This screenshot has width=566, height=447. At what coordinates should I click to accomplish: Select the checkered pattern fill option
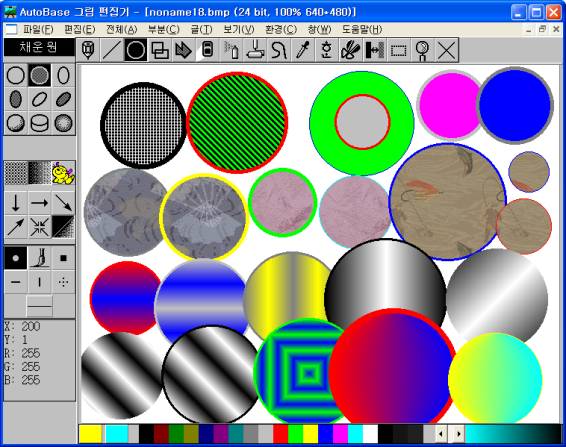(16, 173)
